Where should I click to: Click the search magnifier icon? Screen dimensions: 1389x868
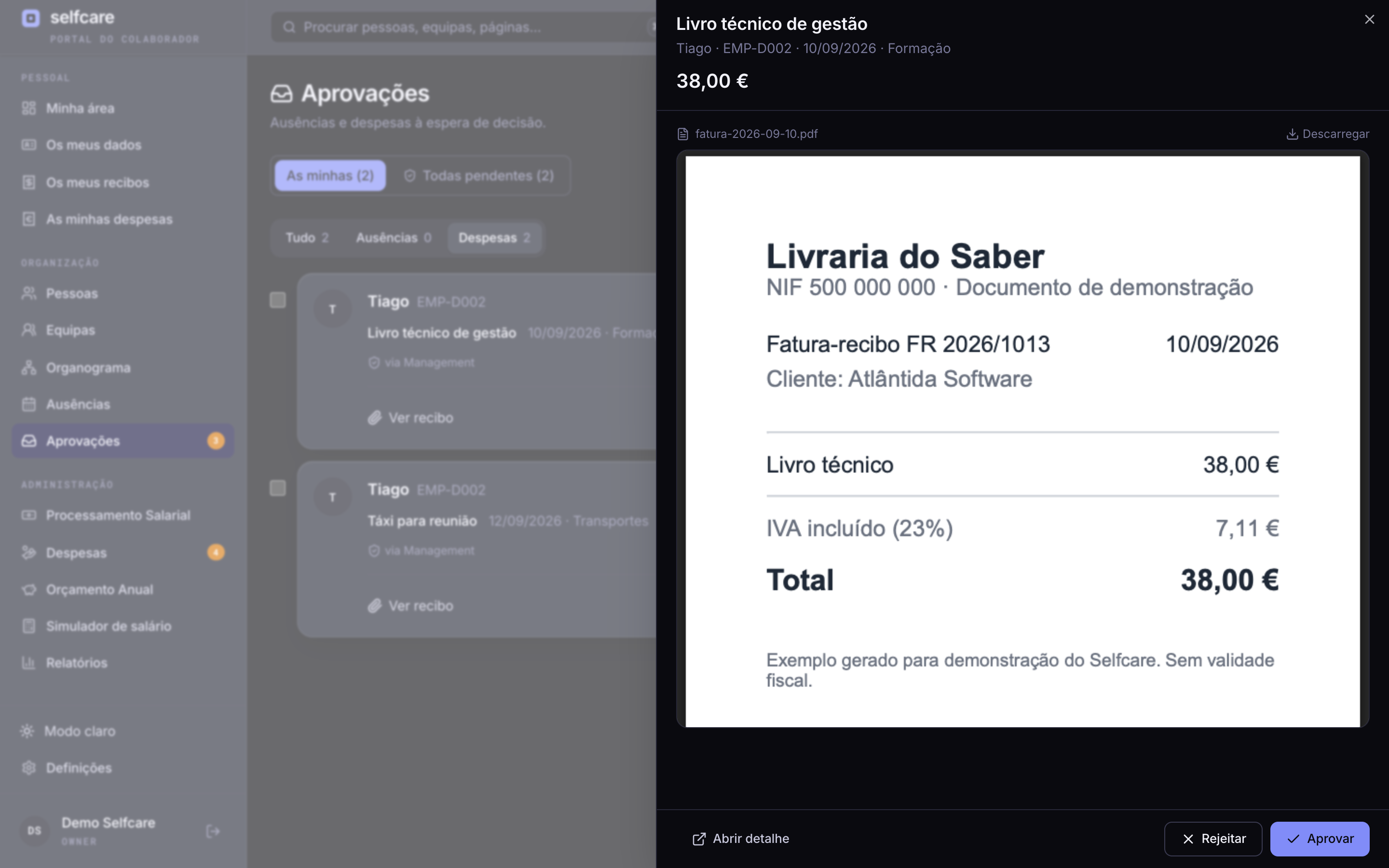pyautogui.click(x=289, y=27)
